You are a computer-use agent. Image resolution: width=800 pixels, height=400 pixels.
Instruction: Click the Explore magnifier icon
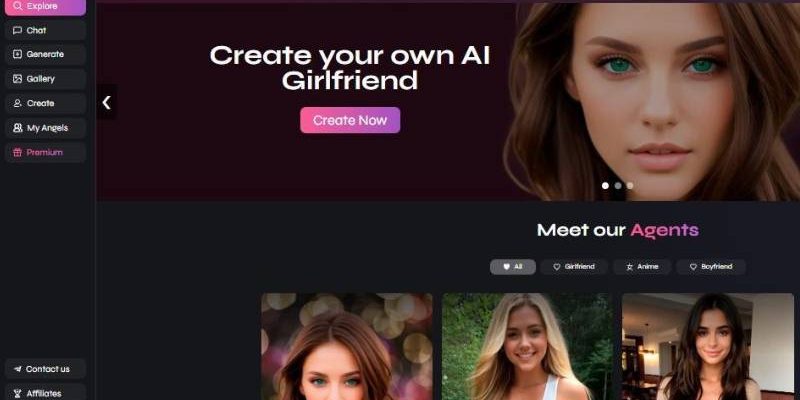click(18, 6)
